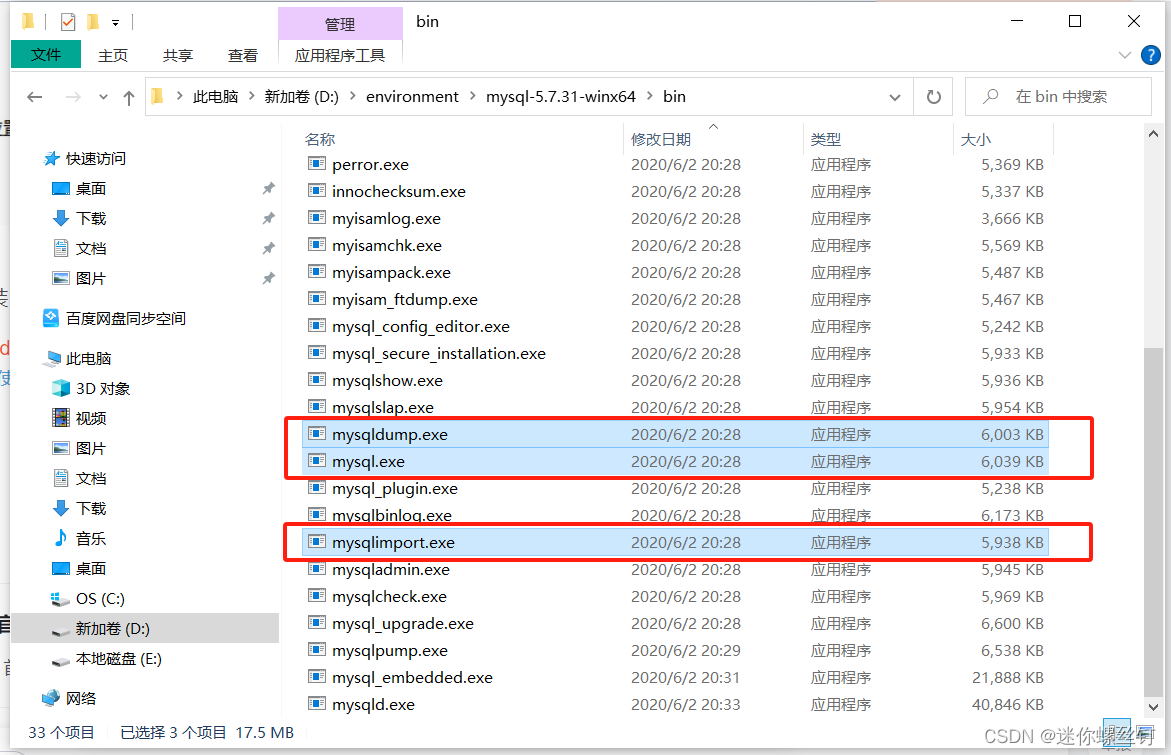Screen dimensions: 1171x755
Task: Click the mysqlcheck.exe file icon
Action: pos(317,596)
